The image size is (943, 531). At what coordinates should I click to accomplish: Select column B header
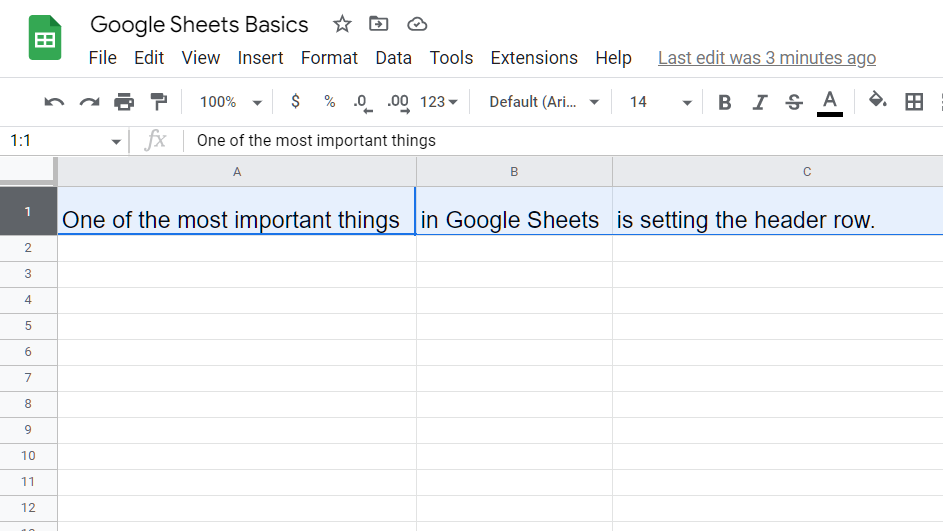(514, 171)
